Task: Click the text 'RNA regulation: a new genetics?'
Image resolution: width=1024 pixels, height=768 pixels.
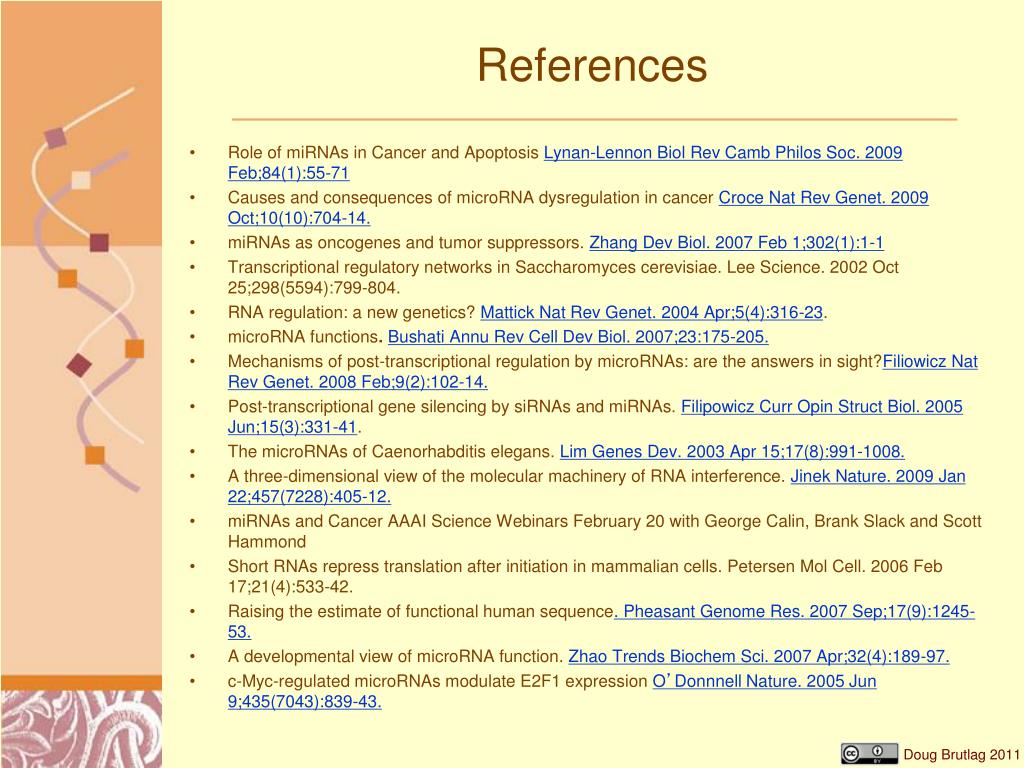Action: pyautogui.click(x=351, y=313)
